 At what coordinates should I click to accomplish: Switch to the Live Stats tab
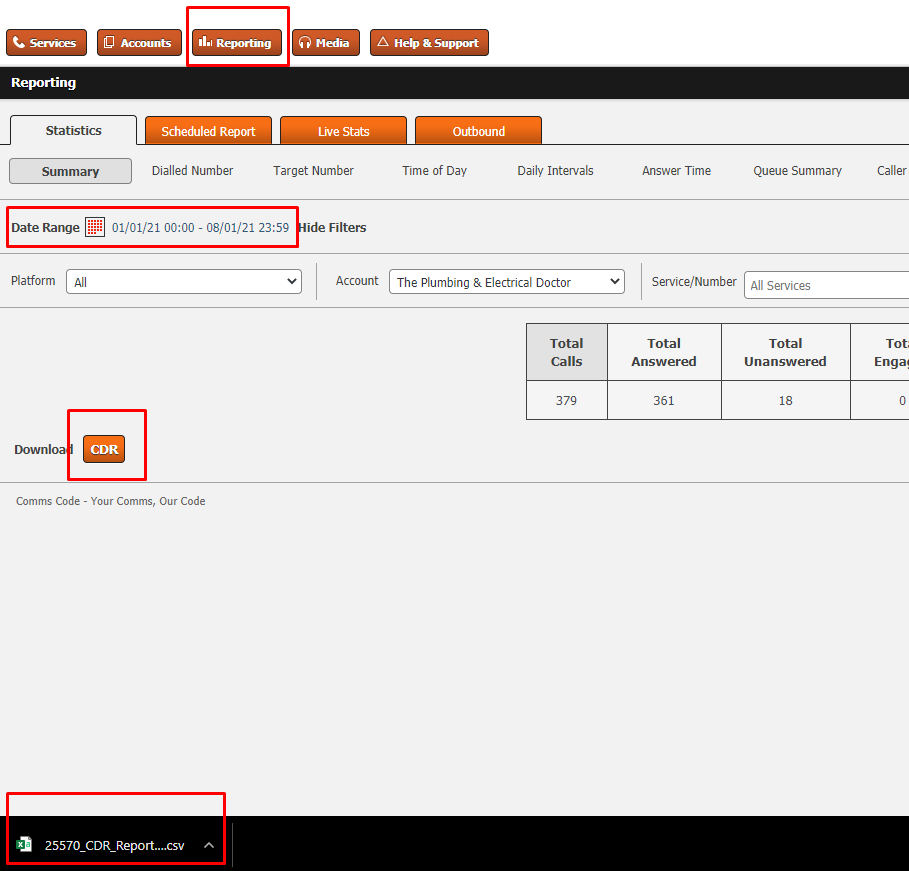pos(343,131)
